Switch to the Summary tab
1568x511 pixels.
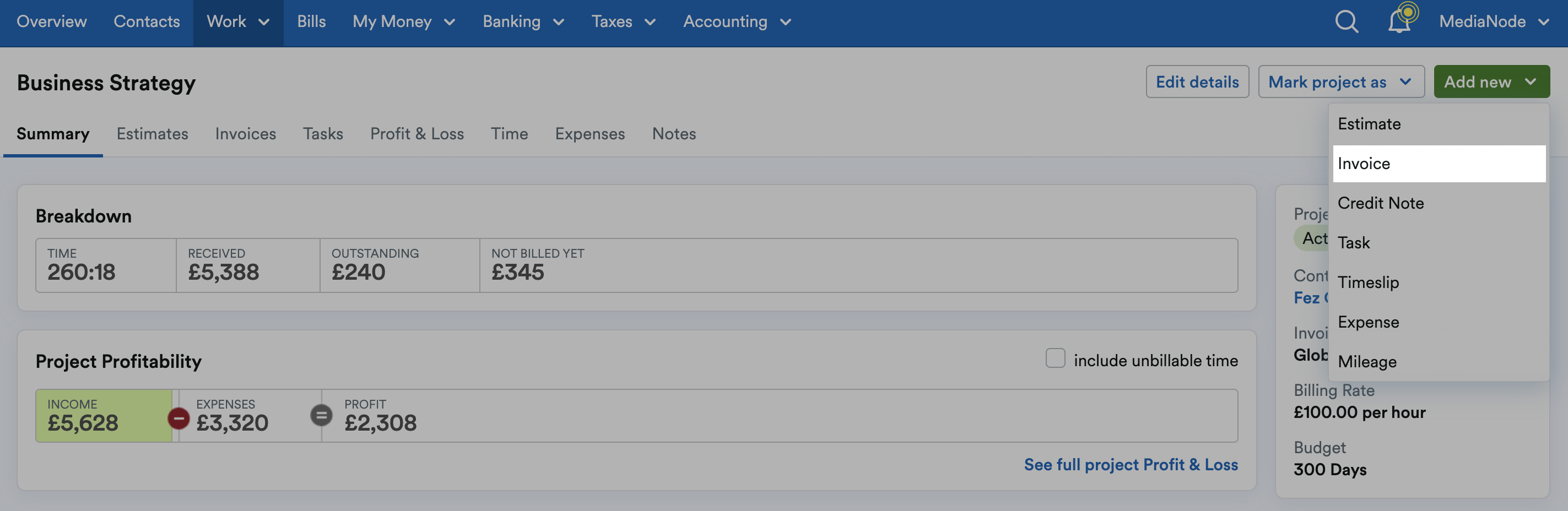(53, 134)
